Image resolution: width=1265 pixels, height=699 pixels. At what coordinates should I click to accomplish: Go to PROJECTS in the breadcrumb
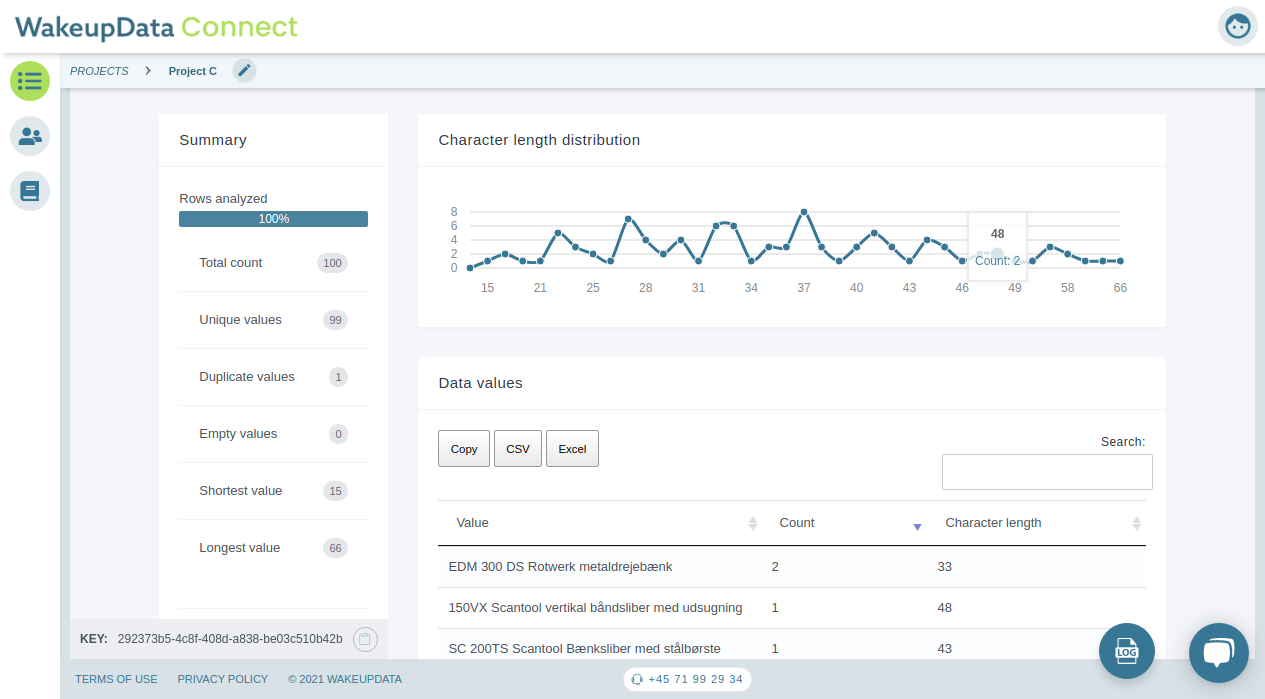pos(99,71)
